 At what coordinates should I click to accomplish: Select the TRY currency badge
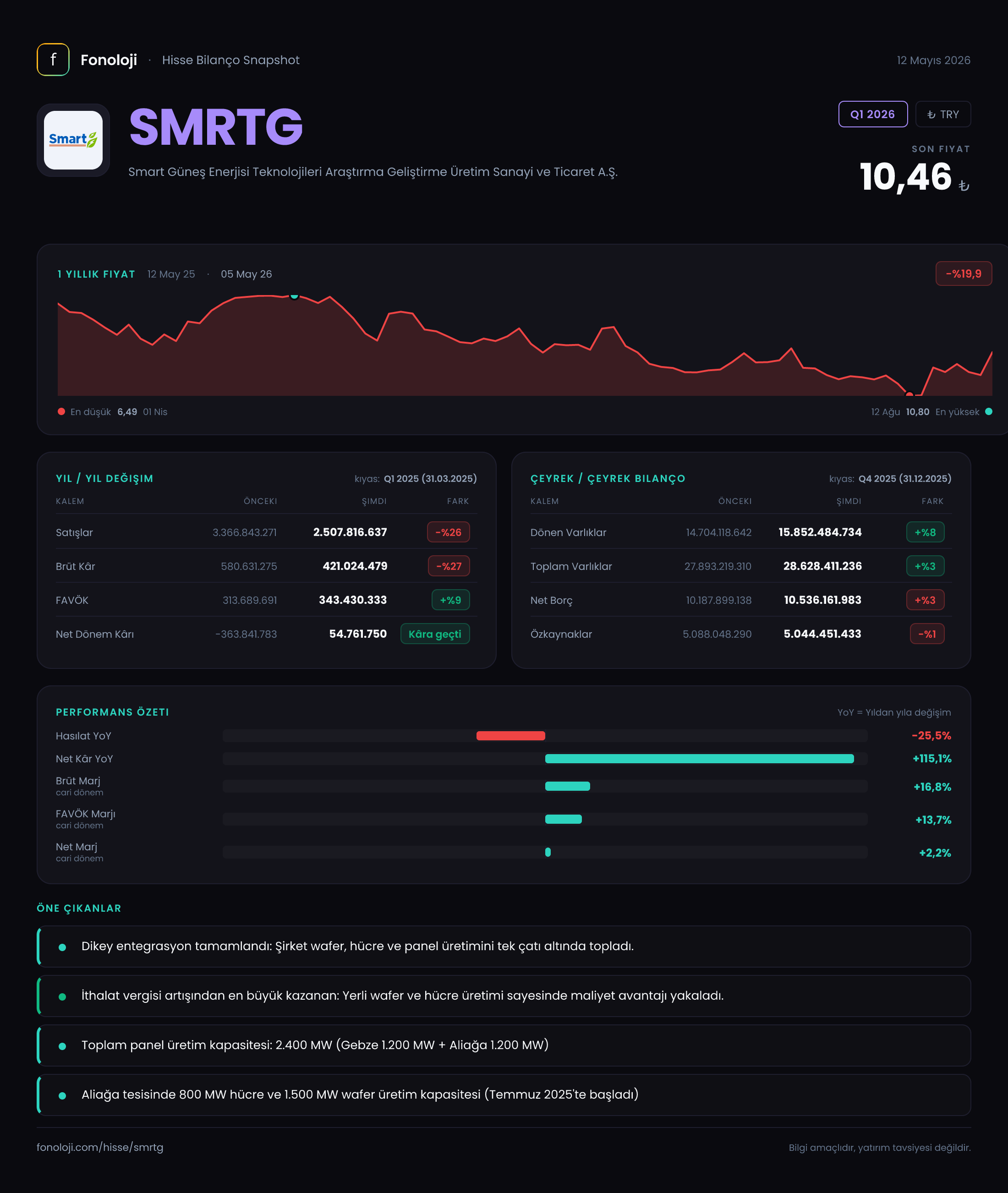click(943, 114)
